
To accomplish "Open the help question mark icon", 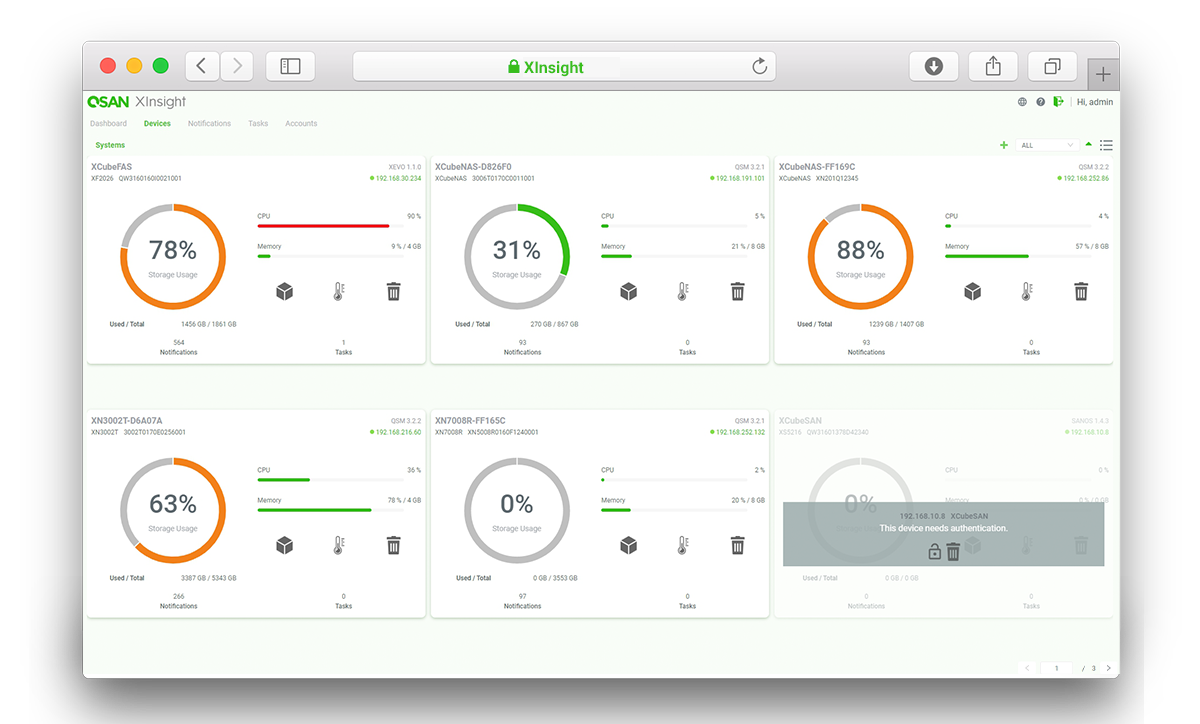I will coord(1040,102).
